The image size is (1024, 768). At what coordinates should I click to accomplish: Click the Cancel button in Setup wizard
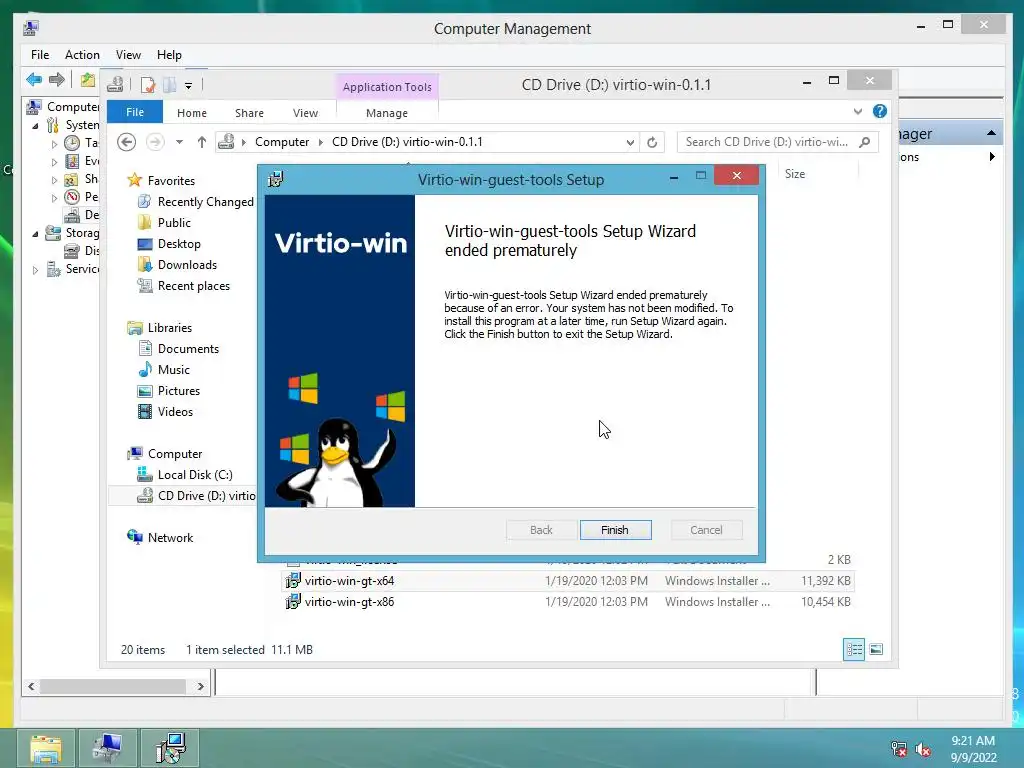click(x=706, y=530)
